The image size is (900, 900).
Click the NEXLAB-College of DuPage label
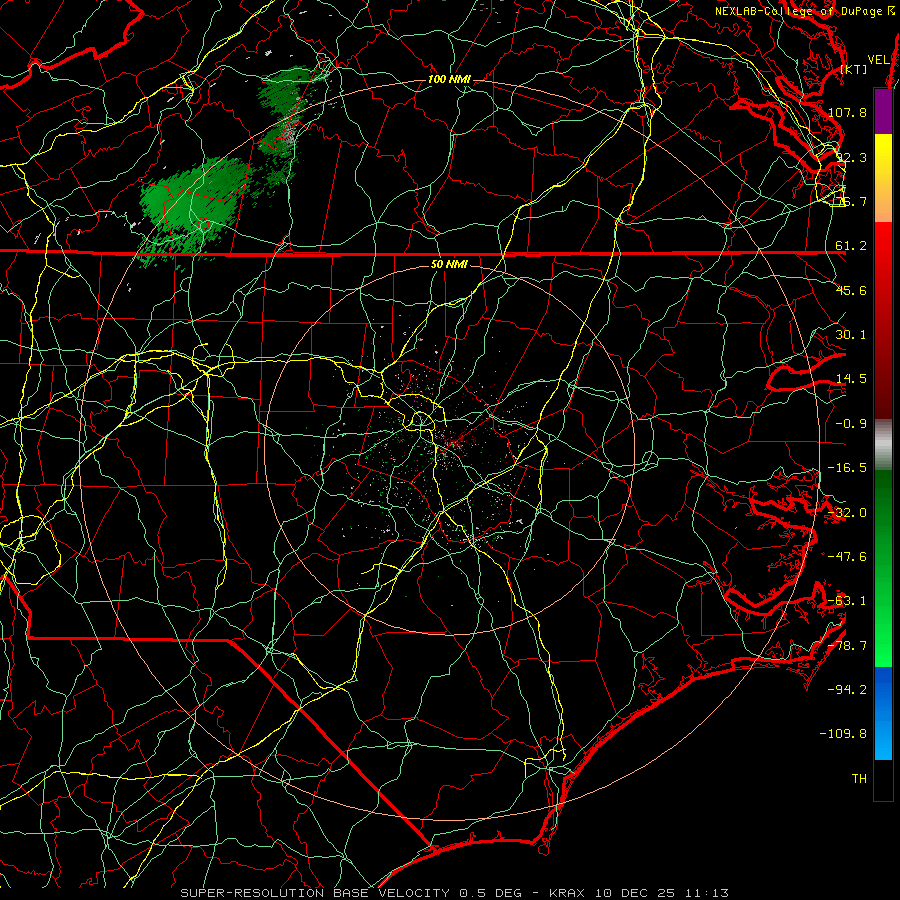pos(800,11)
